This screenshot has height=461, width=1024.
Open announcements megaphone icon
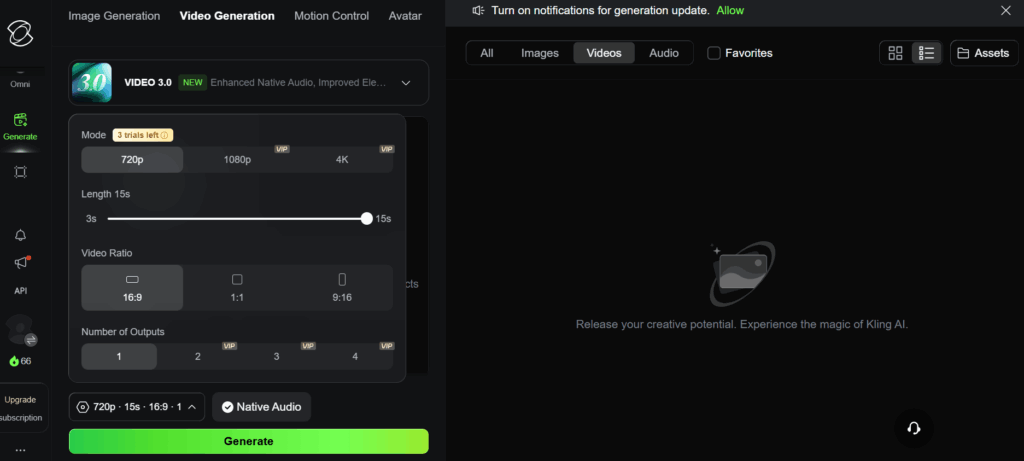tap(22, 262)
